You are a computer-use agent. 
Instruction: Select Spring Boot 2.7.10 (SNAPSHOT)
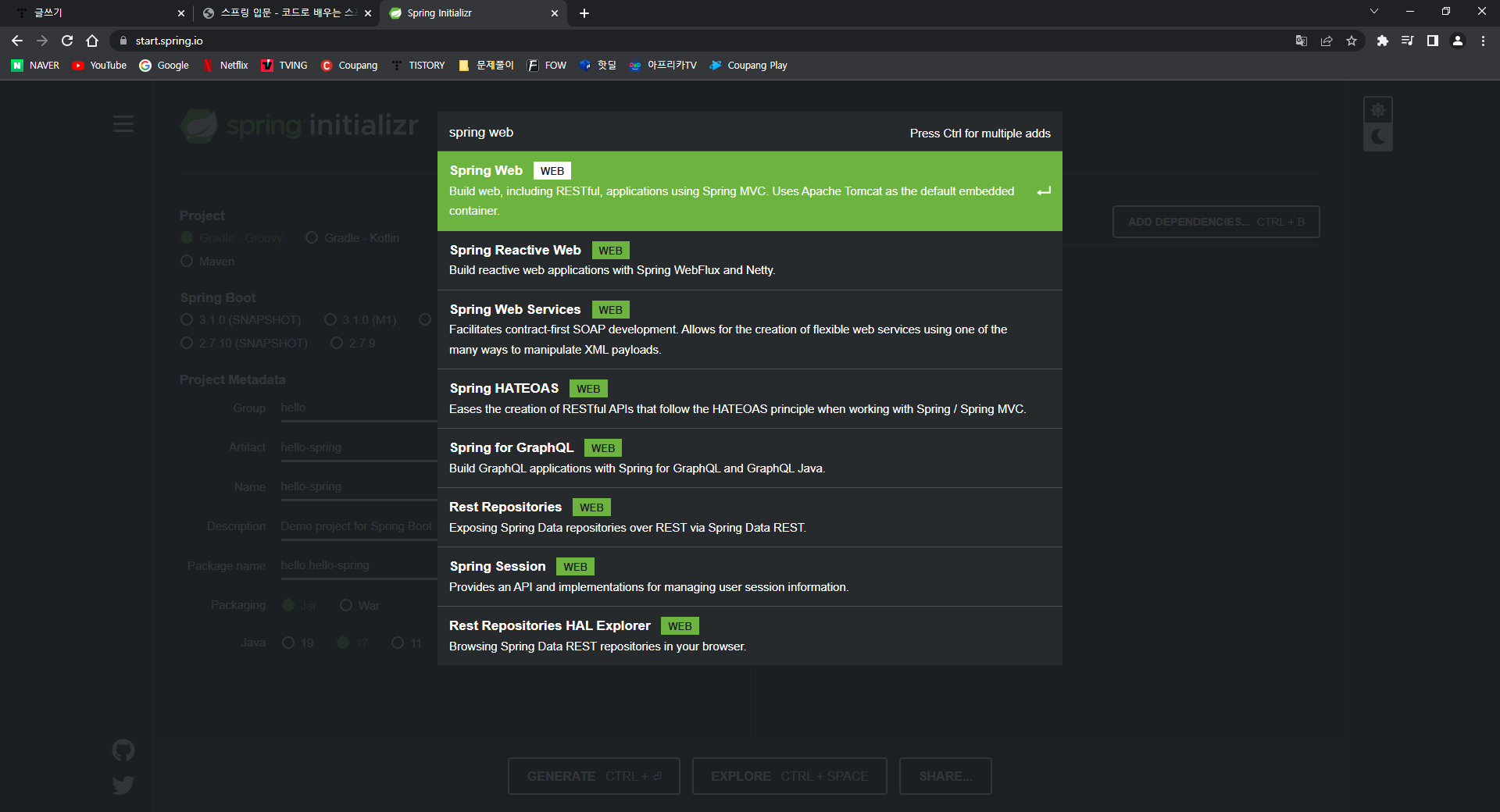point(245,344)
